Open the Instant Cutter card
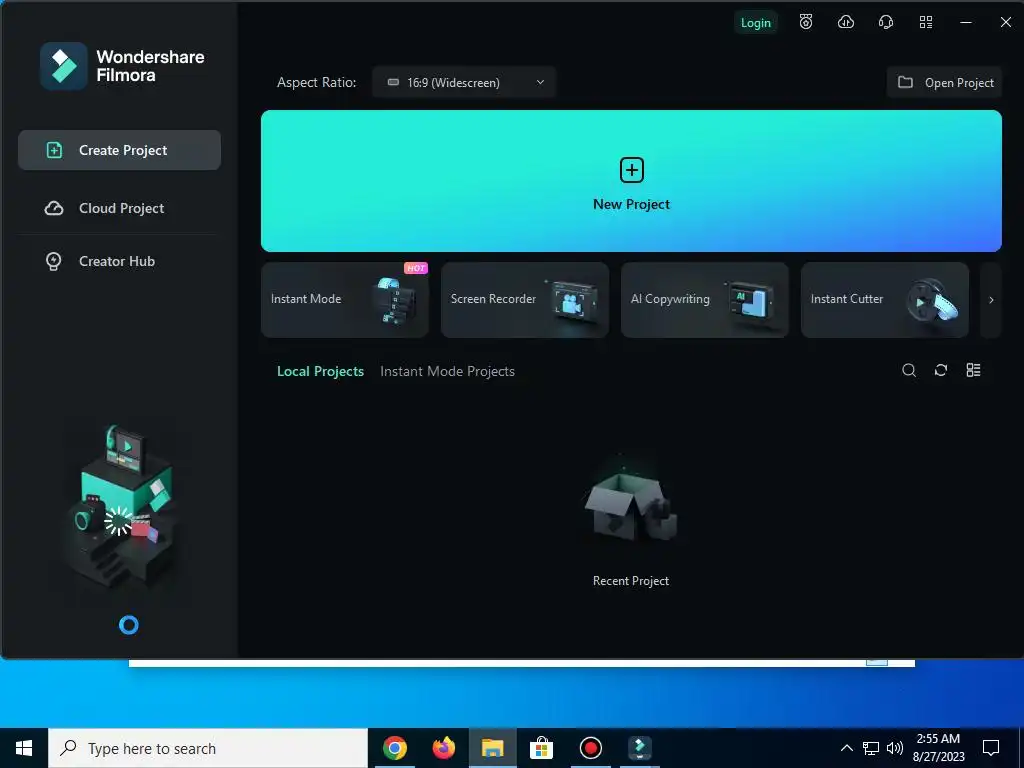The image size is (1024, 768). click(x=885, y=300)
